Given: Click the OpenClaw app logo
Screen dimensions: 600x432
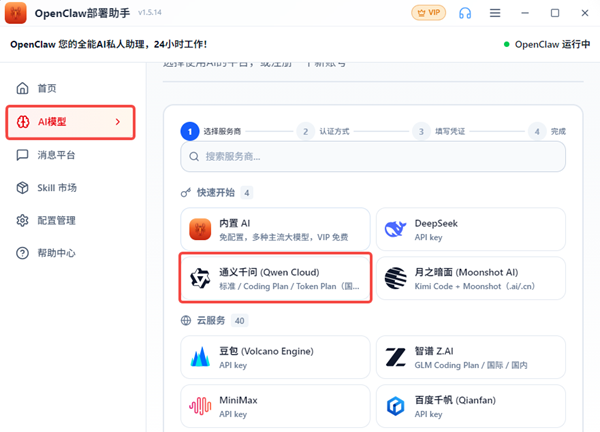Looking at the screenshot, I should point(16,13).
